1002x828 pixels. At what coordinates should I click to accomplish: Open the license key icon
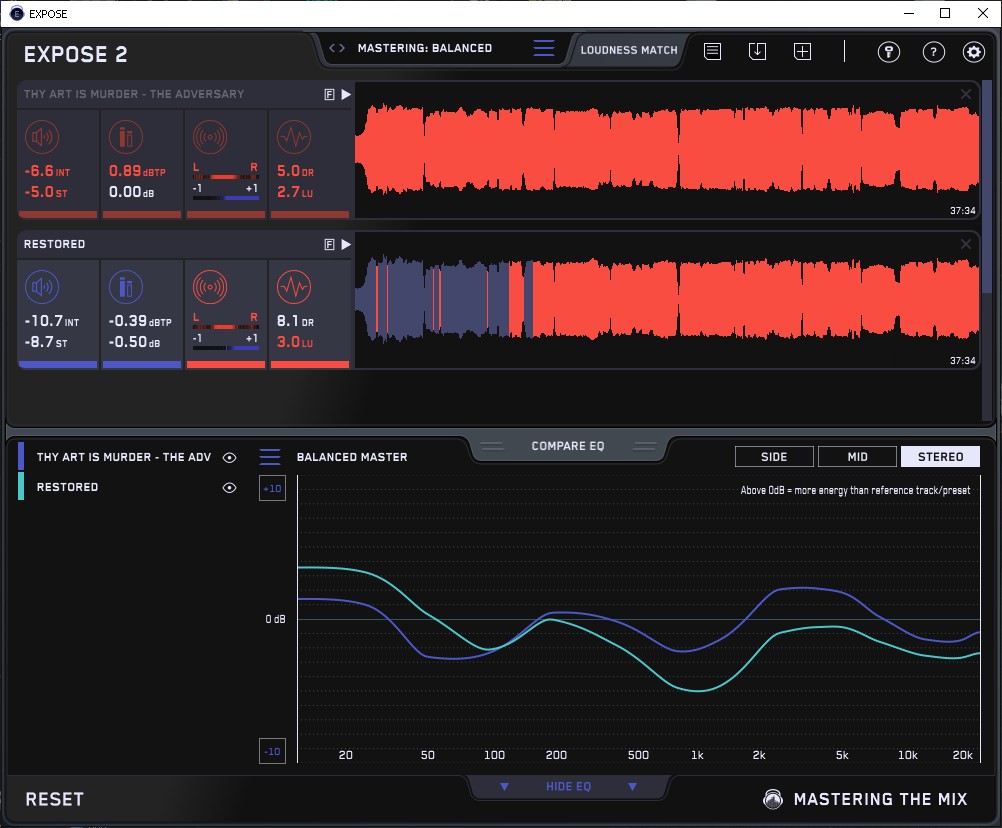[x=888, y=52]
